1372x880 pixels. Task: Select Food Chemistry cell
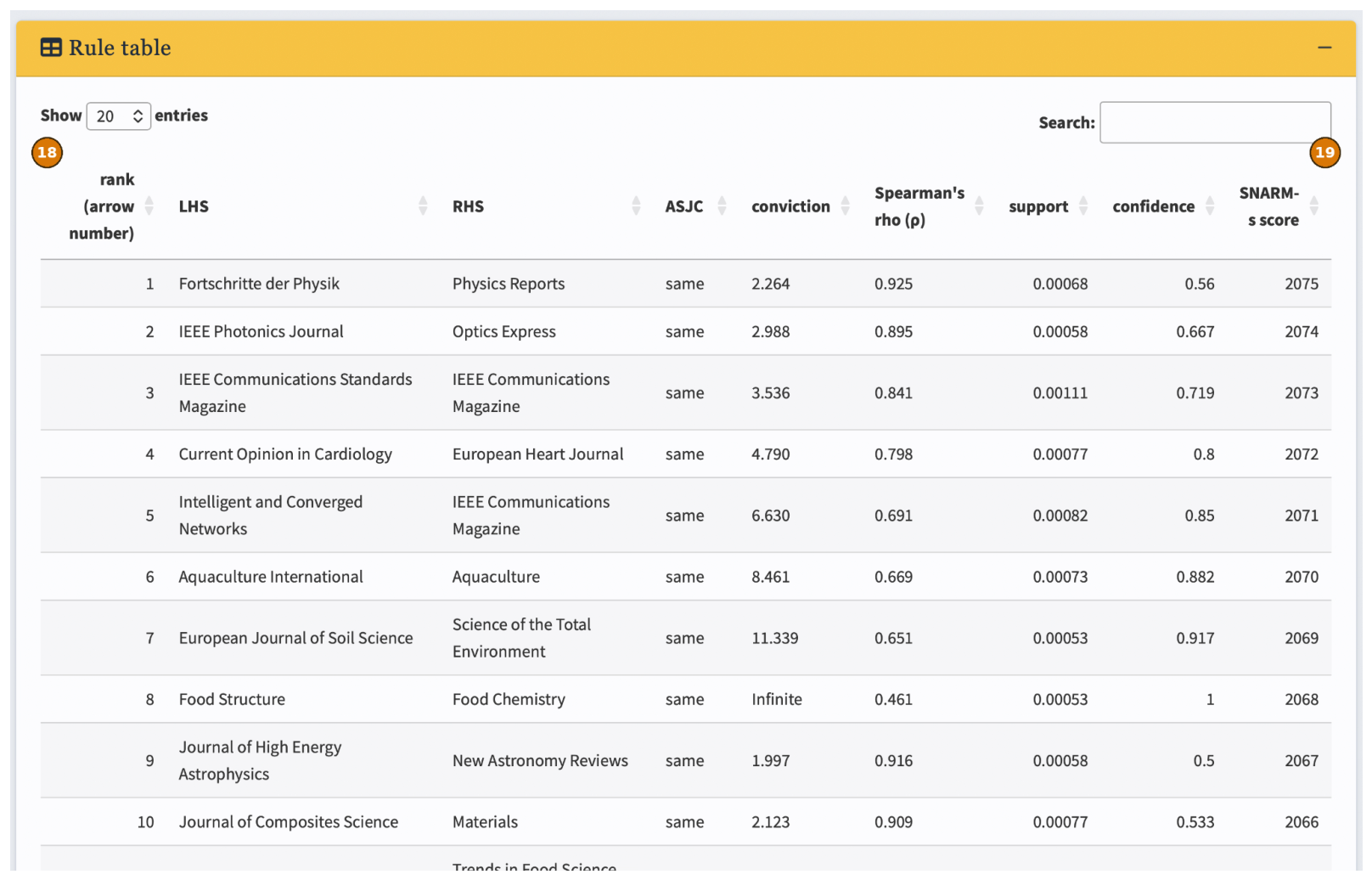pyautogui.click(x=509, y=699)
